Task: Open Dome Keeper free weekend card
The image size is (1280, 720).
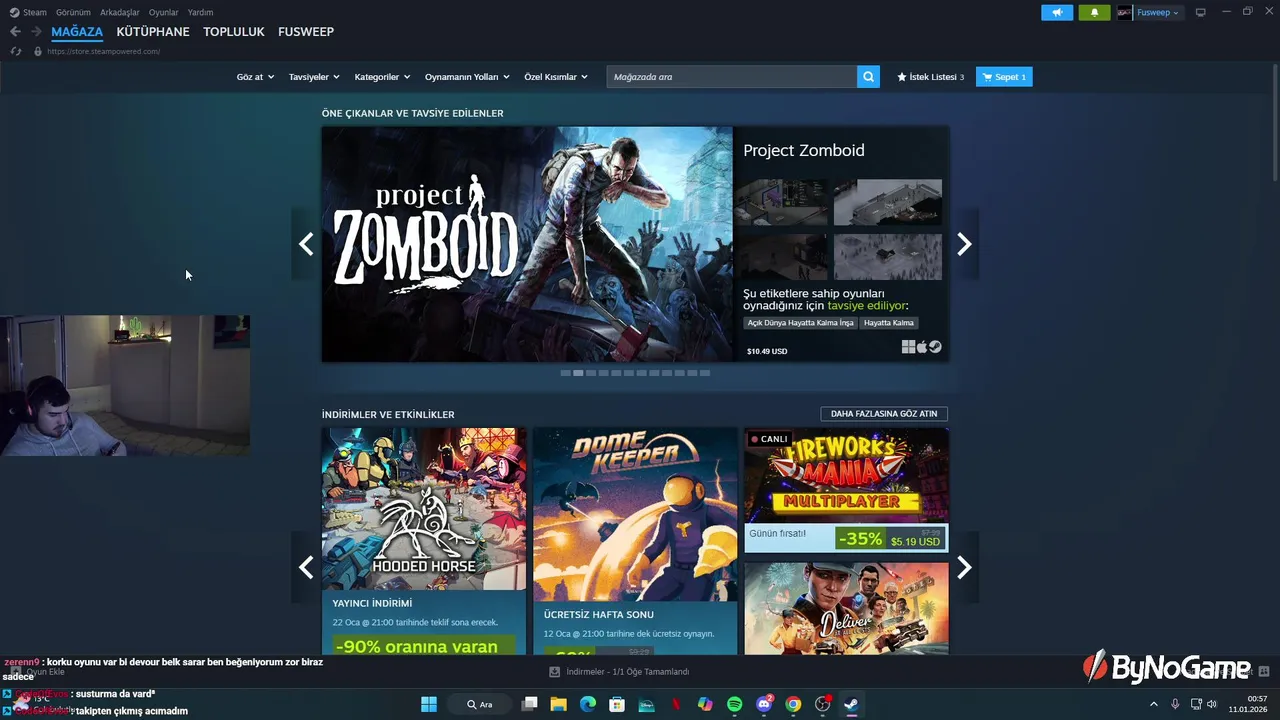Action: pyautogui.click(x=635, y=541)
